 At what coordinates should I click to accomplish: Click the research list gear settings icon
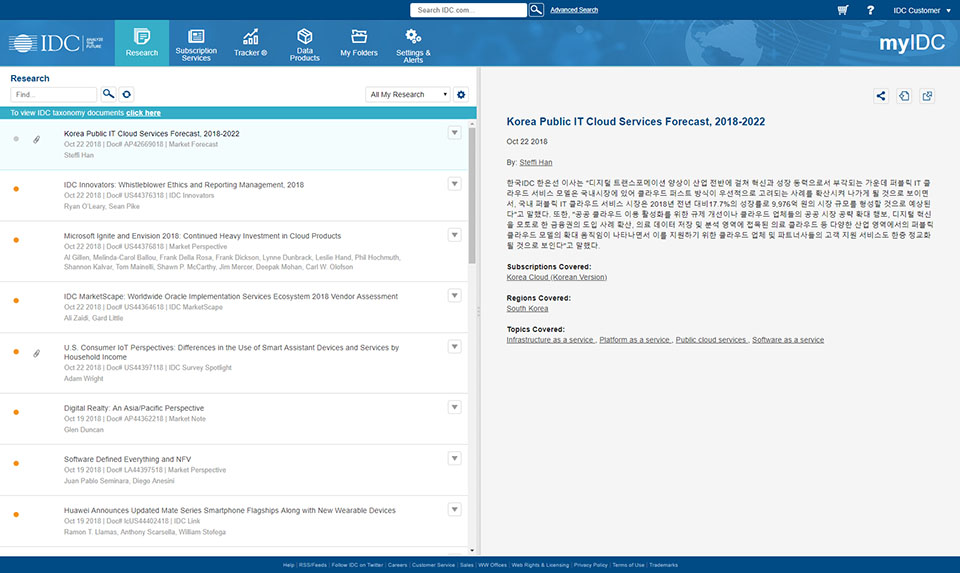click(x=461, y=94)
